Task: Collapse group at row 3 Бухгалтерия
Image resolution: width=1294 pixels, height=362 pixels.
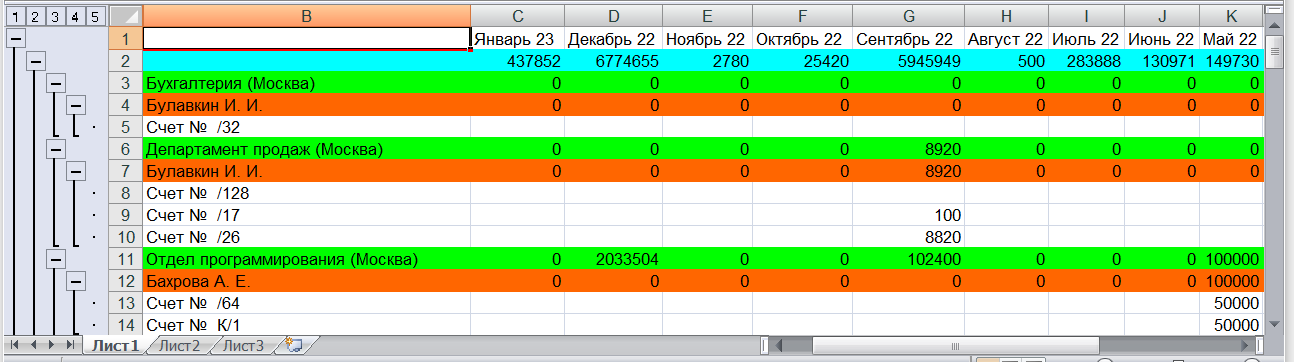Action: click(56, 82)
